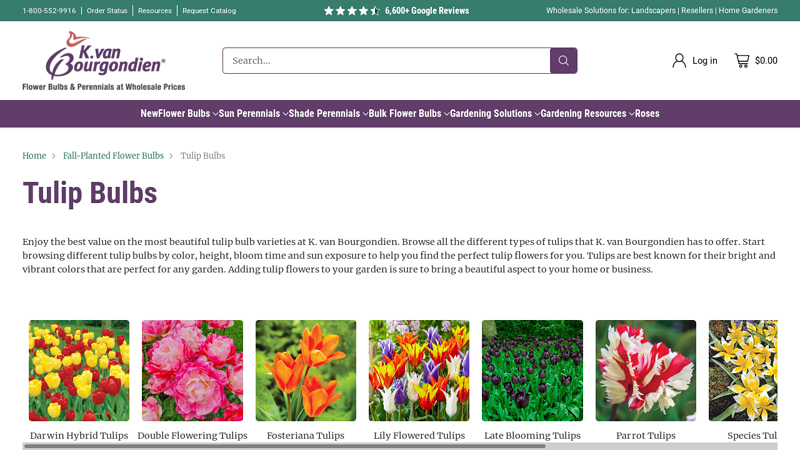Click the user account icon
This screenshot has height=450, width=800.
(679, 61)
